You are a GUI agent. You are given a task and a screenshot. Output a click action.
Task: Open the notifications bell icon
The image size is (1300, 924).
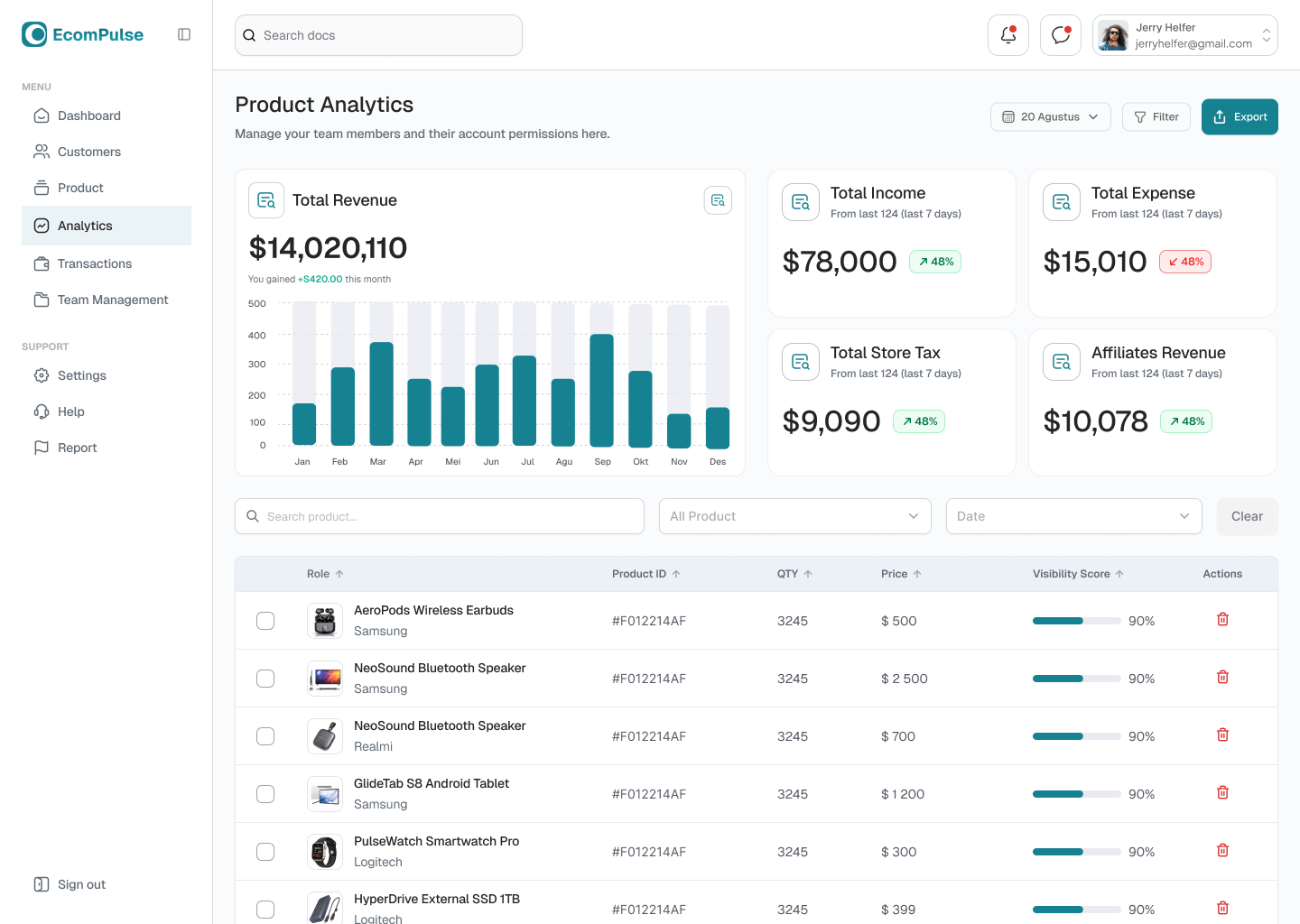pyautogui.click(x=1007, y=34)
